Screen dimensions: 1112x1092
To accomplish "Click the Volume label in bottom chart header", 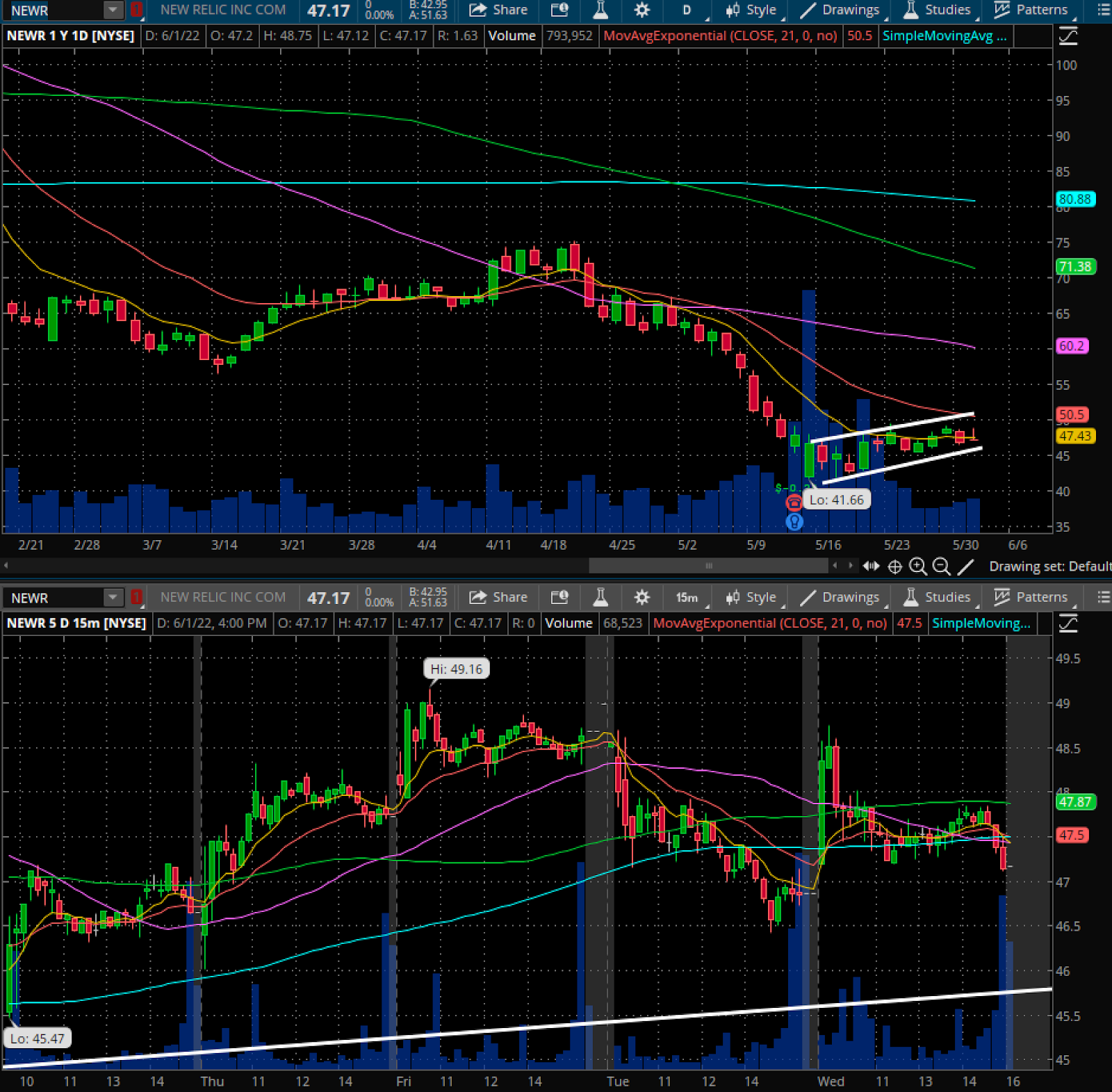I will tap(569, 623).
